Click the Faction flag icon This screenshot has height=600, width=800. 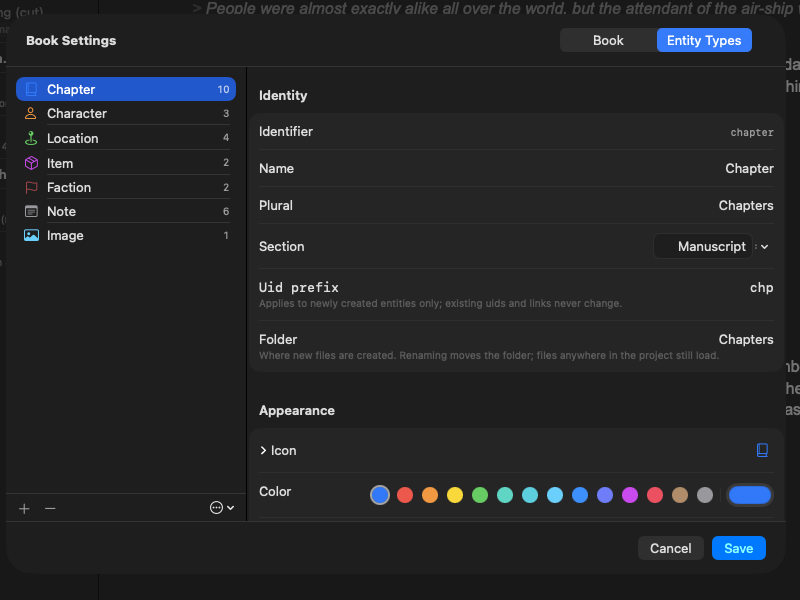pos(31,187)
